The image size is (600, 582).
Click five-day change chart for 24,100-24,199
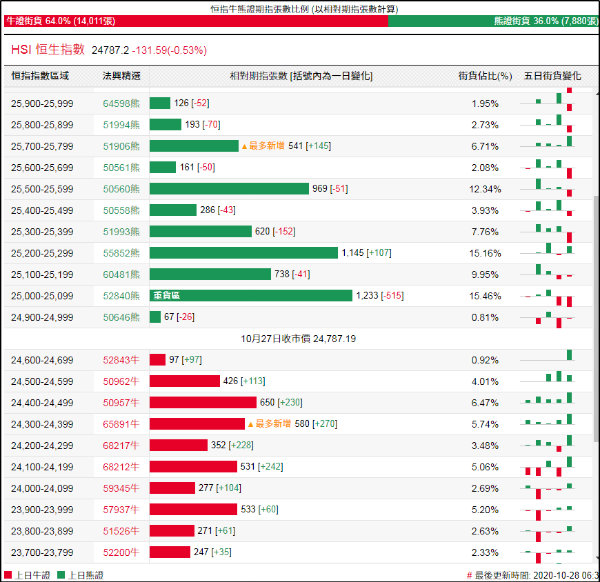click(x=547, y=467)
